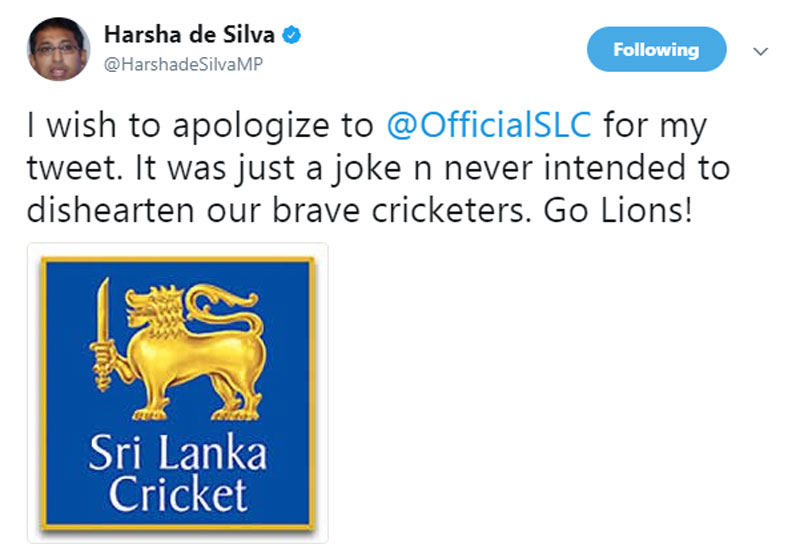Open the attached Sri Lanka Cricket image

(177, 393)
